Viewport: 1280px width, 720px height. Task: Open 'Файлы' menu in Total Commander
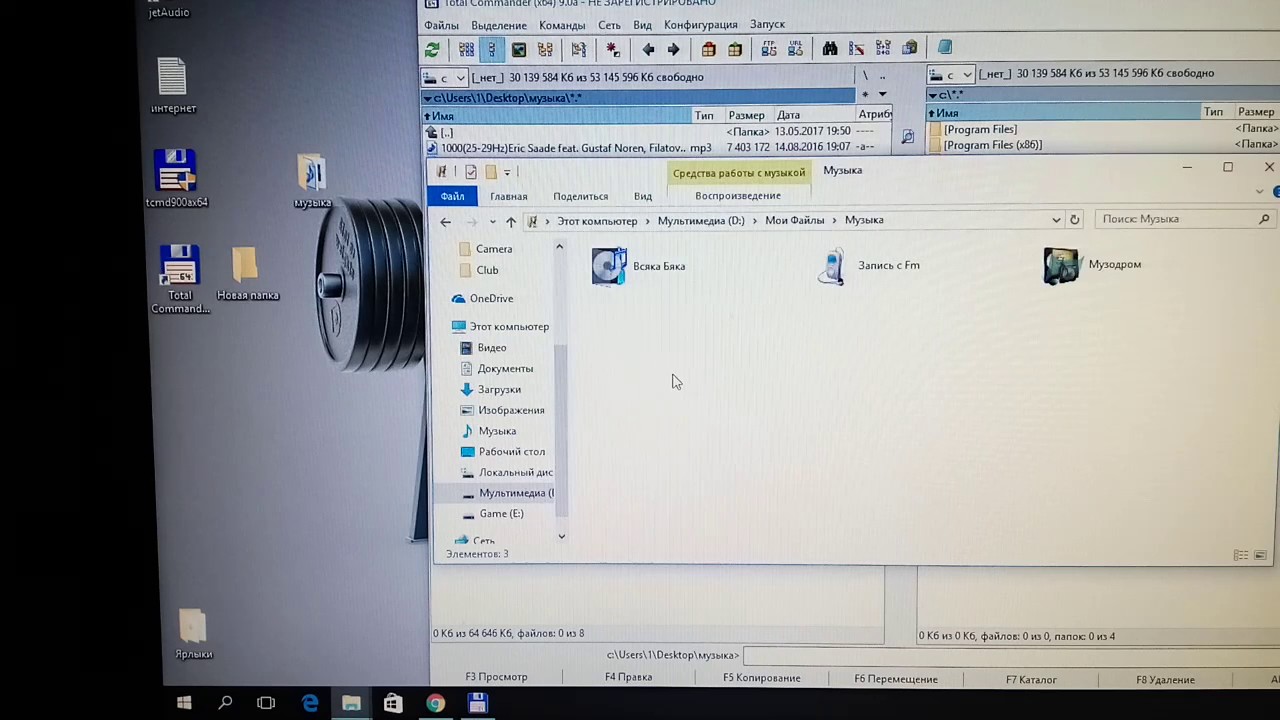441,25
